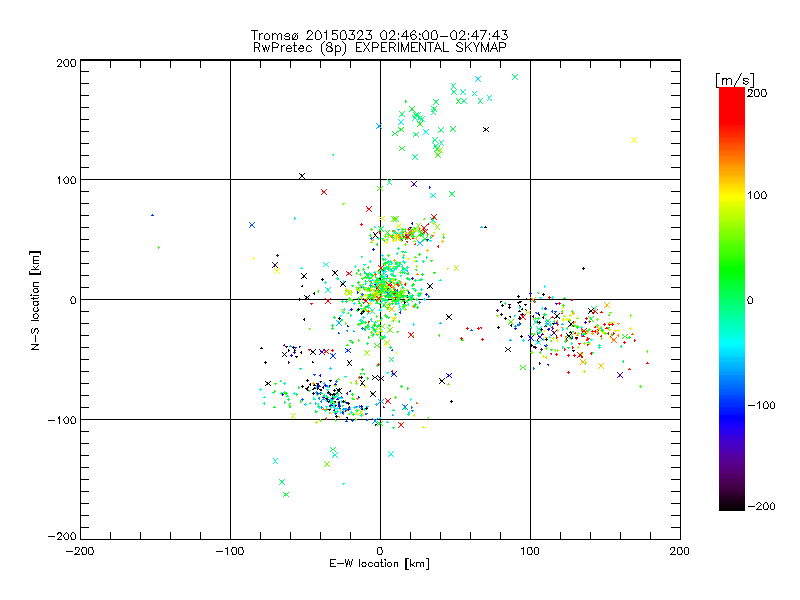Select the "N-S location [km]" axis label
Image resolution: width=800 pixels, height=600 pixels.
(35, 300)
